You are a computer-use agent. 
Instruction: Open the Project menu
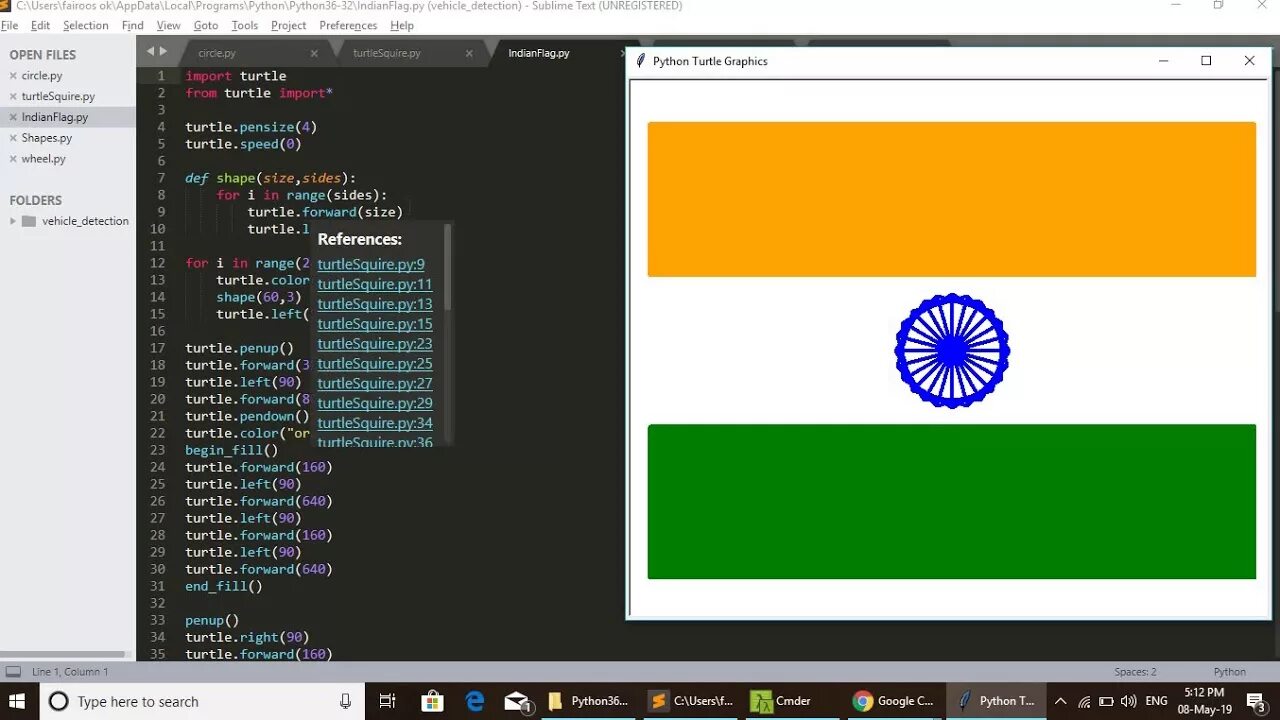pos(289,25)
